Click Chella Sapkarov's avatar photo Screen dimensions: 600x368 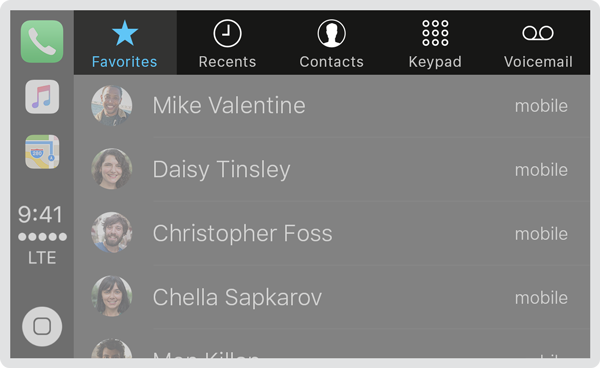click(x=112, y=296)
